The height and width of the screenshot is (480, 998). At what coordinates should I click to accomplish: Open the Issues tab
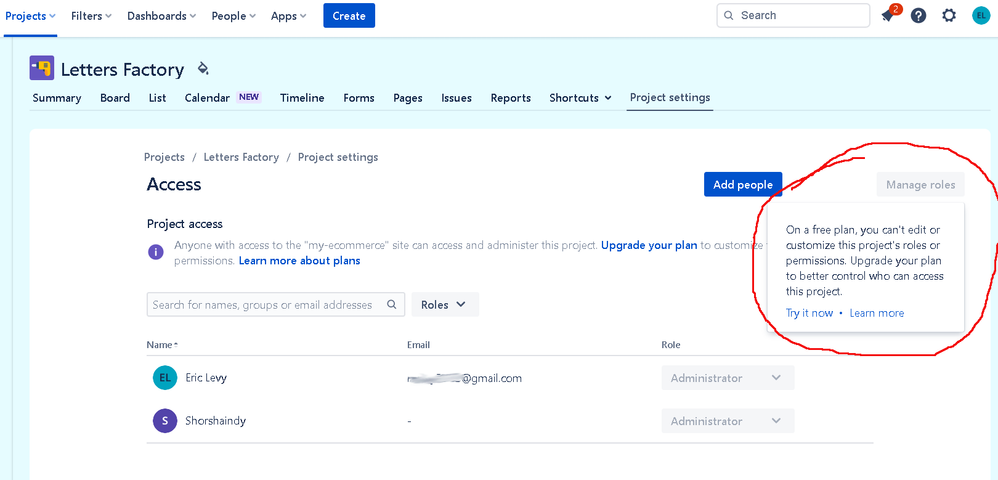456,98
